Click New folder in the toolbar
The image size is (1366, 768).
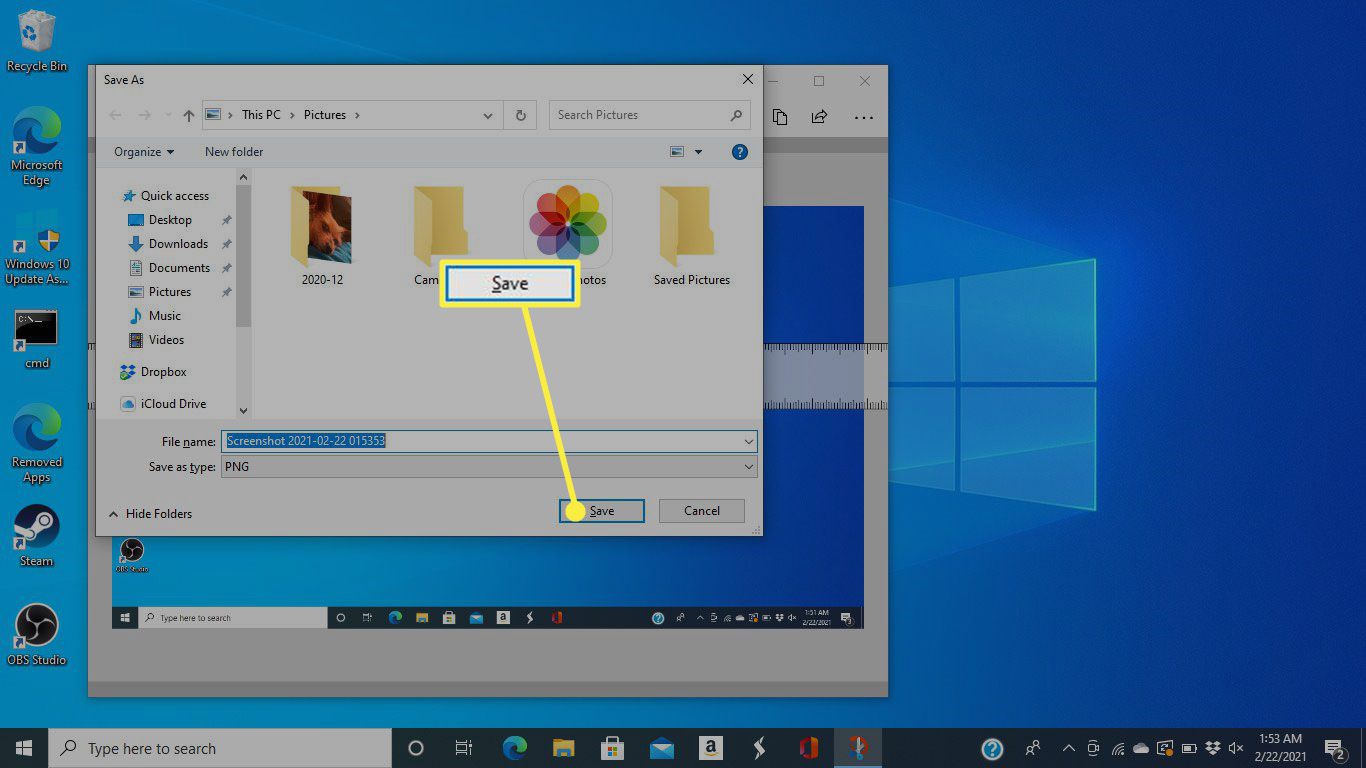[x=234, y=152]
